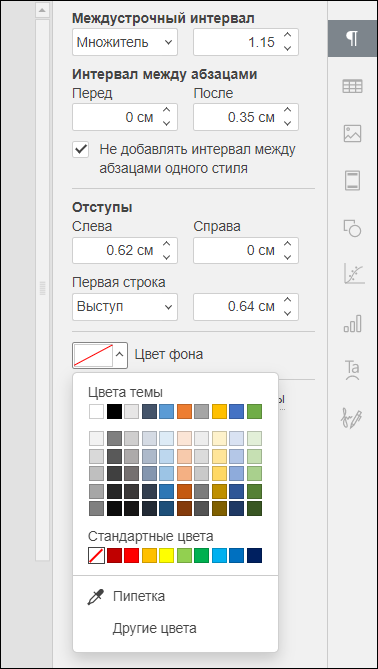Image resolution: width=378 pixels, height=669 pixels.
Task: Pick white theme color swatch
Action: (96, 411)
